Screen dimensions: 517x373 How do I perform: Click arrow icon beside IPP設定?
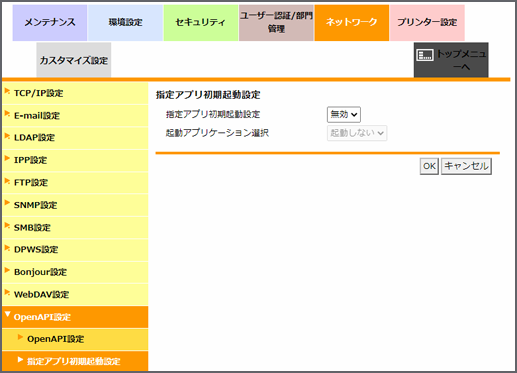7,158
